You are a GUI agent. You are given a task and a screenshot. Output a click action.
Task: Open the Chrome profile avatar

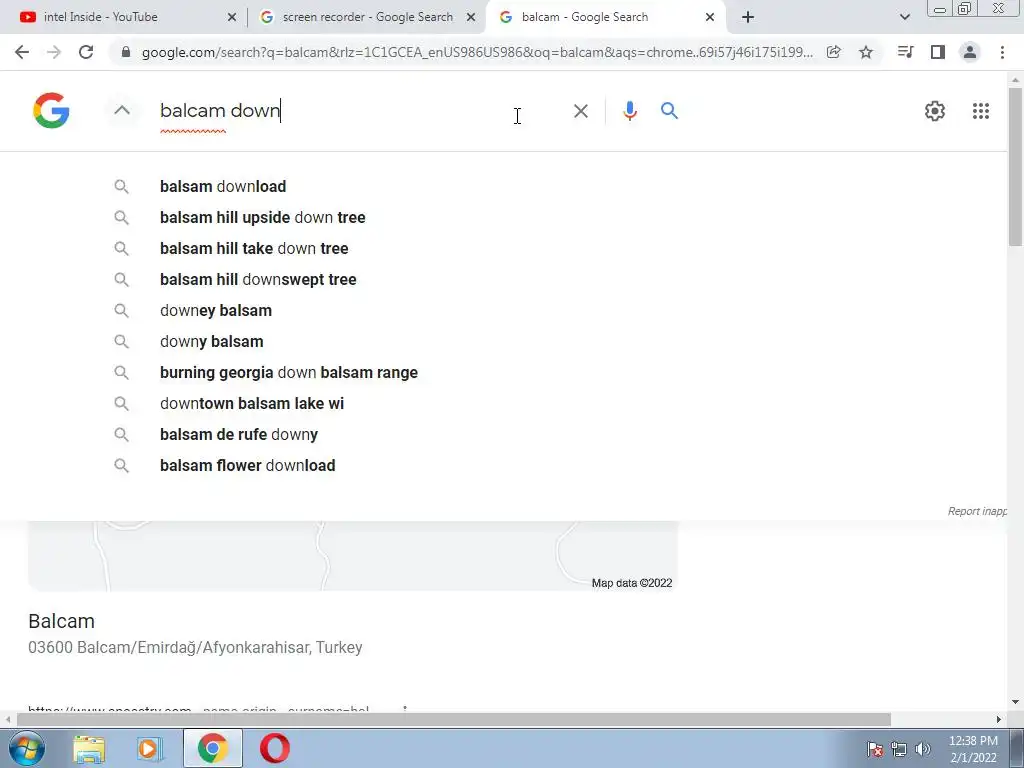coord(970,52)
